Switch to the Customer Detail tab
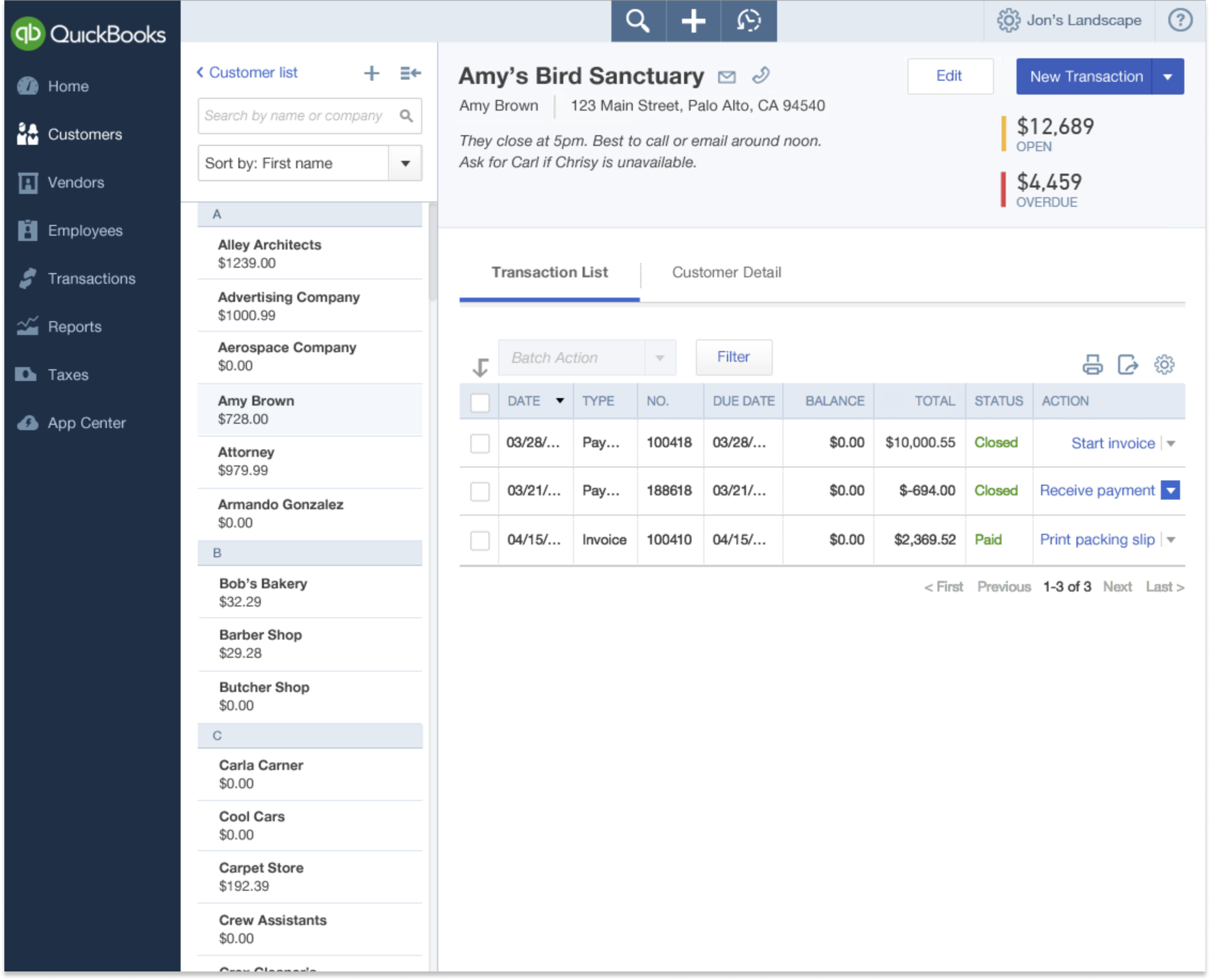 click(x=726, y=273)
